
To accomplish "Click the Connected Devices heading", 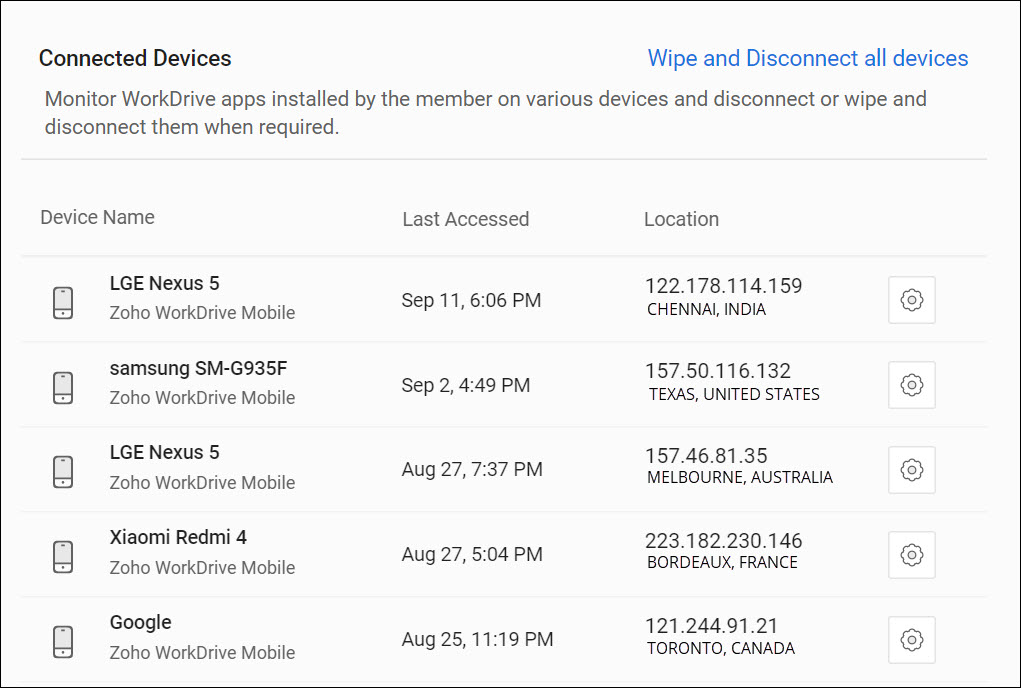I will point(135,58).
